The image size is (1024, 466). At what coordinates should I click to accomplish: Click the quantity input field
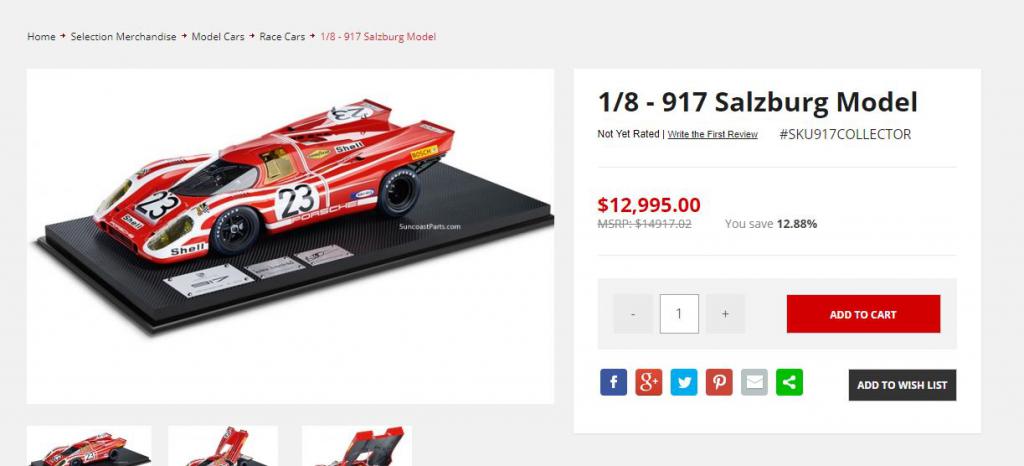coord(679,314)
